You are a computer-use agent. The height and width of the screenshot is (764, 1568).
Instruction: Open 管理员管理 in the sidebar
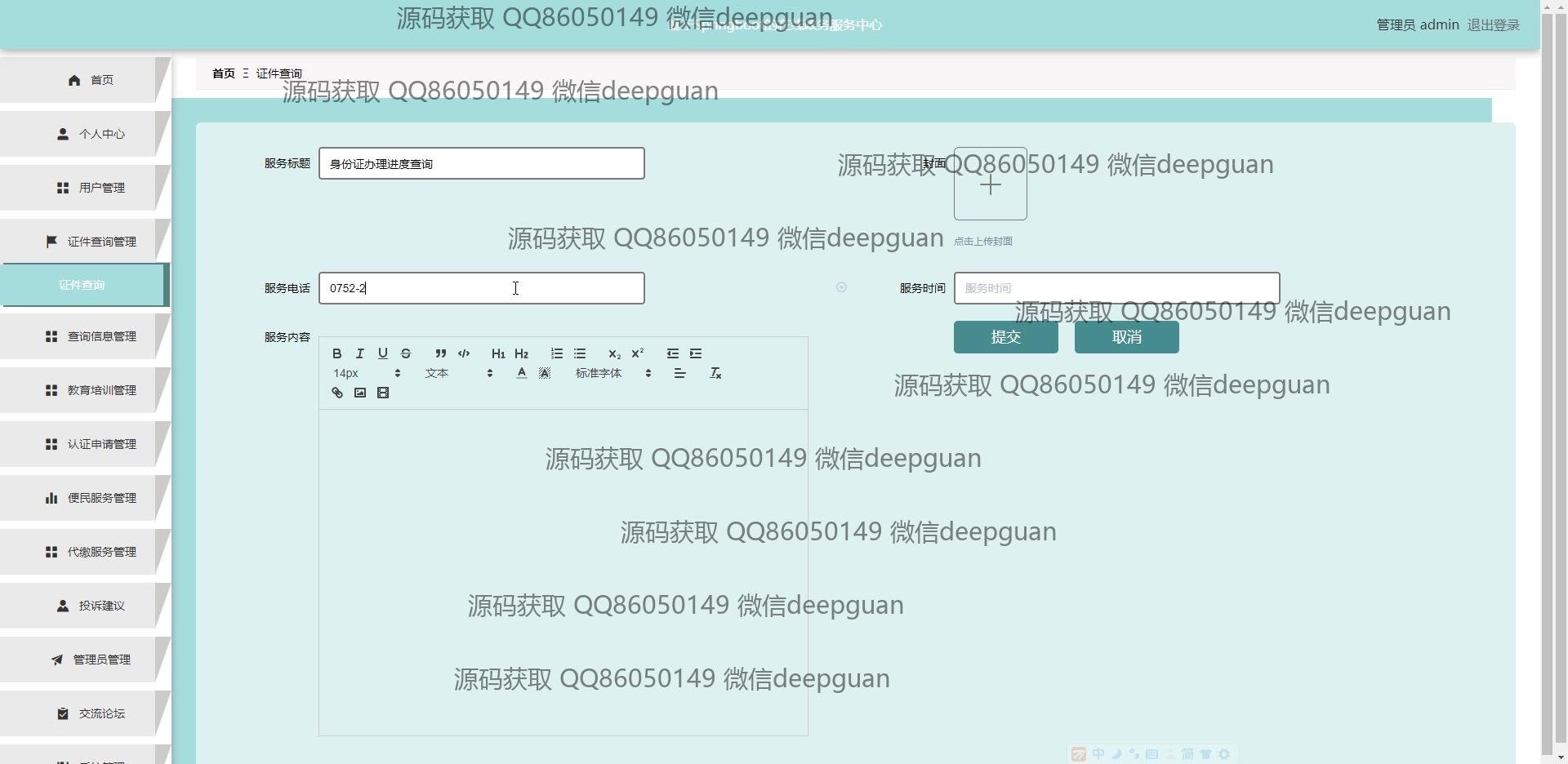[85, 660]
